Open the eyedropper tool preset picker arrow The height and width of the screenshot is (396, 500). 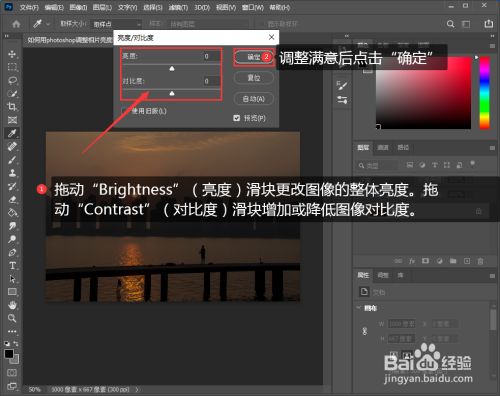click(x=48, y=24)
